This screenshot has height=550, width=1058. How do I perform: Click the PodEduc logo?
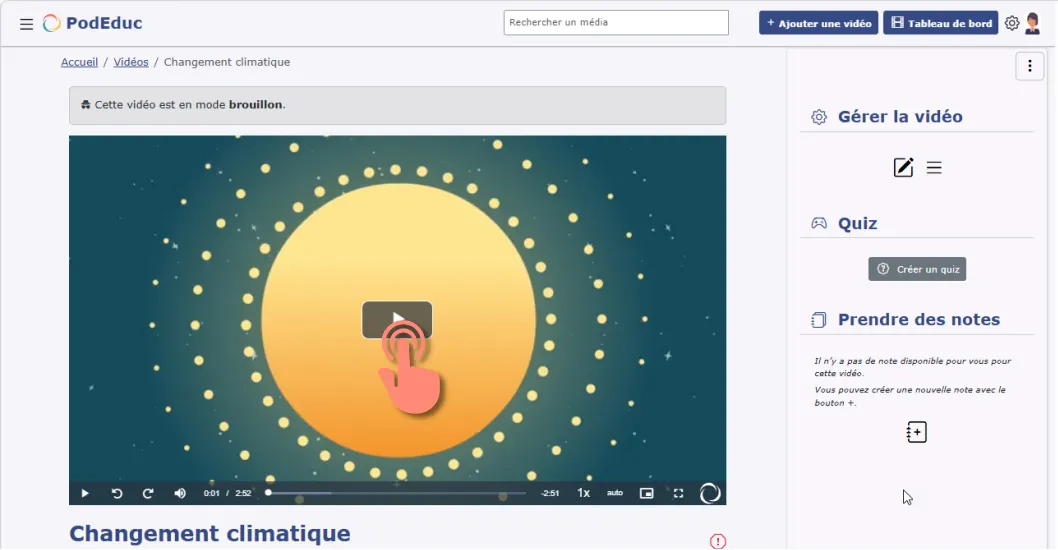pos(92,23)
